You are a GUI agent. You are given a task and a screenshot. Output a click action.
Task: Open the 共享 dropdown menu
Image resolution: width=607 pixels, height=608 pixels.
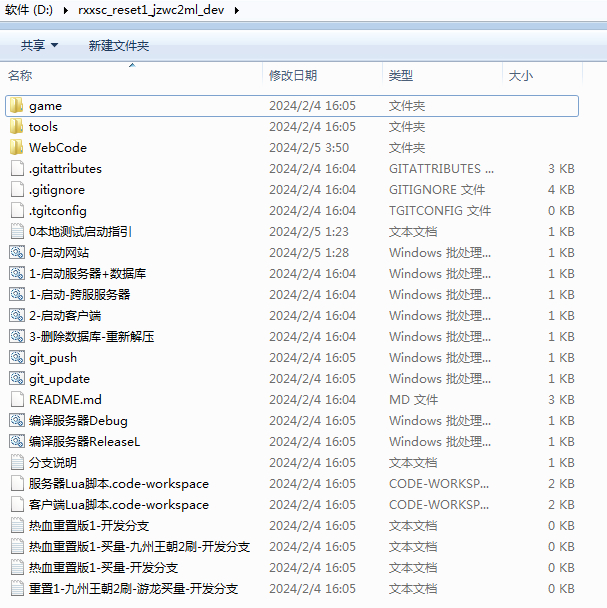tap(39, 46)
